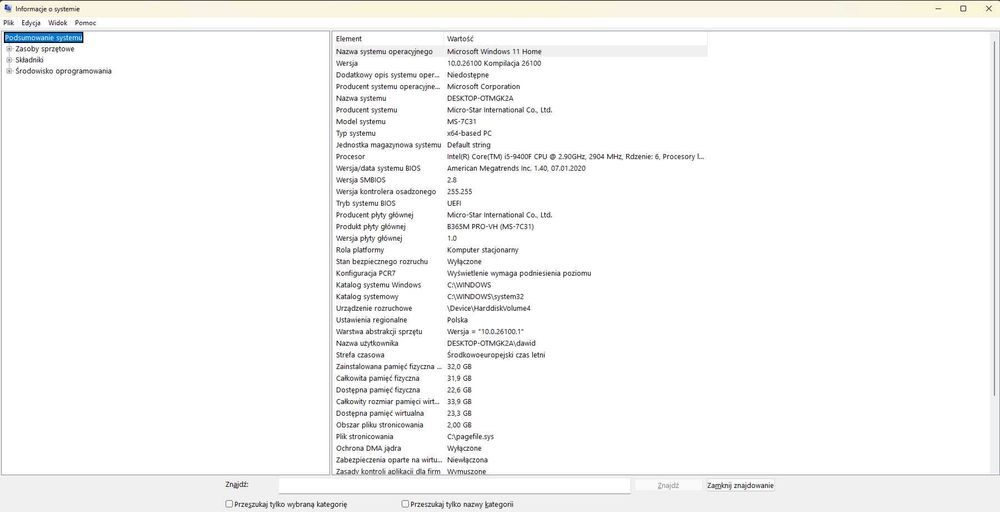Image resolution: width=1000 pixels, height=512 pixels.
Task: Click the Znajdź search input field
Action: [x=454, y=485]
